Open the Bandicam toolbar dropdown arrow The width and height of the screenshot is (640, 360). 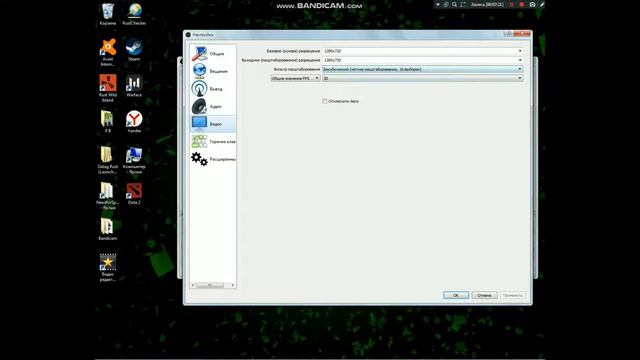(x=438, y=4)
